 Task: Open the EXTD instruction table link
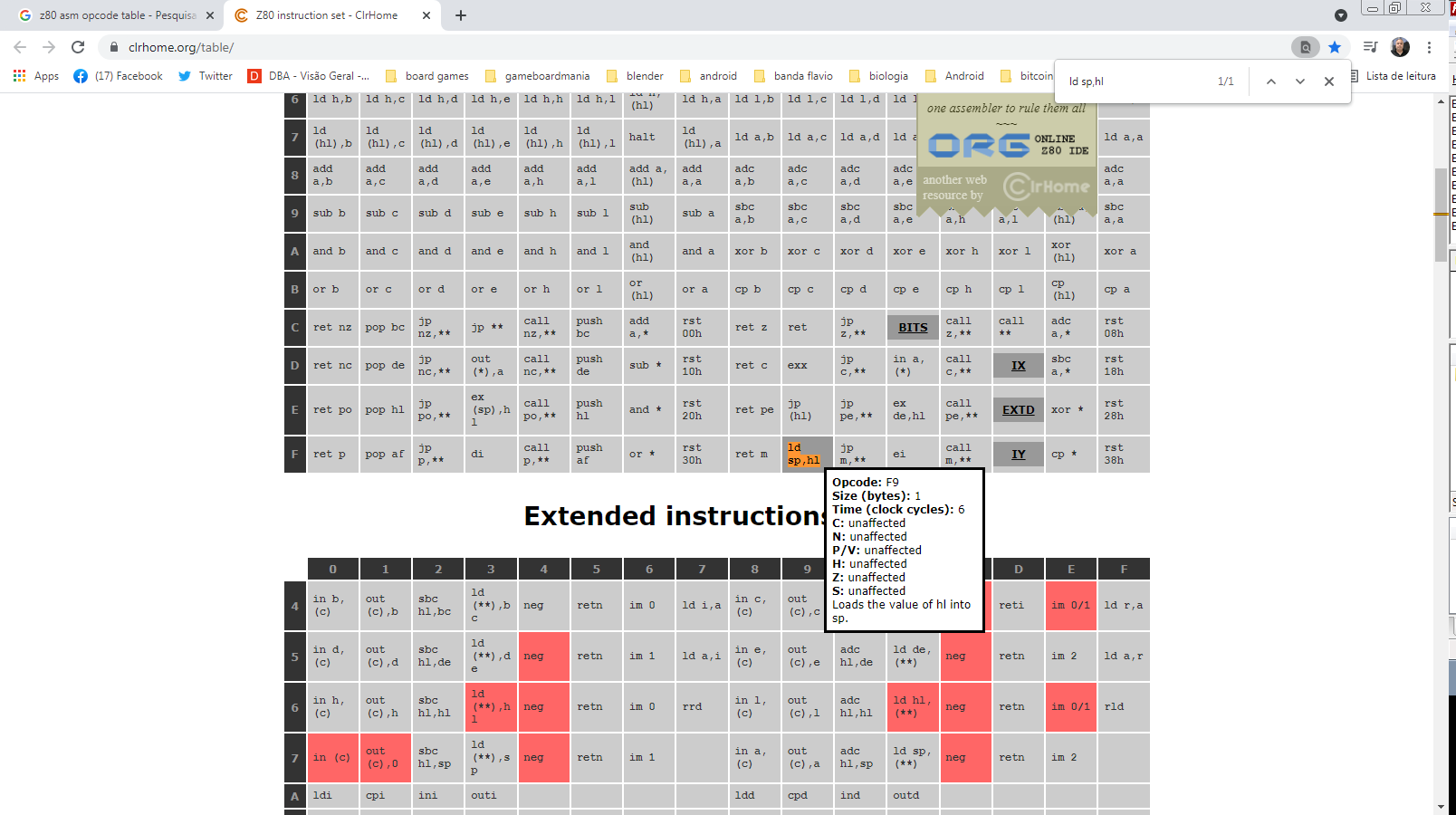coord(1018,409)
